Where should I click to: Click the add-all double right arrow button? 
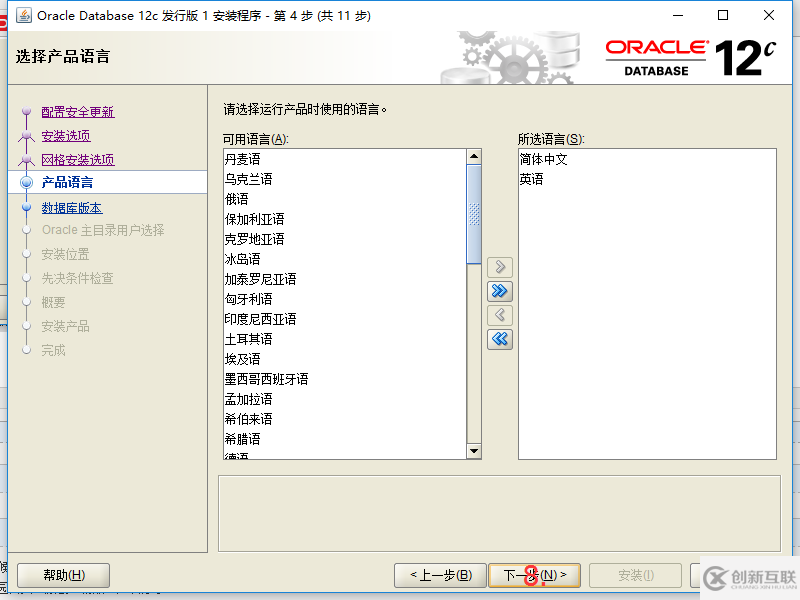pos(499,291)
